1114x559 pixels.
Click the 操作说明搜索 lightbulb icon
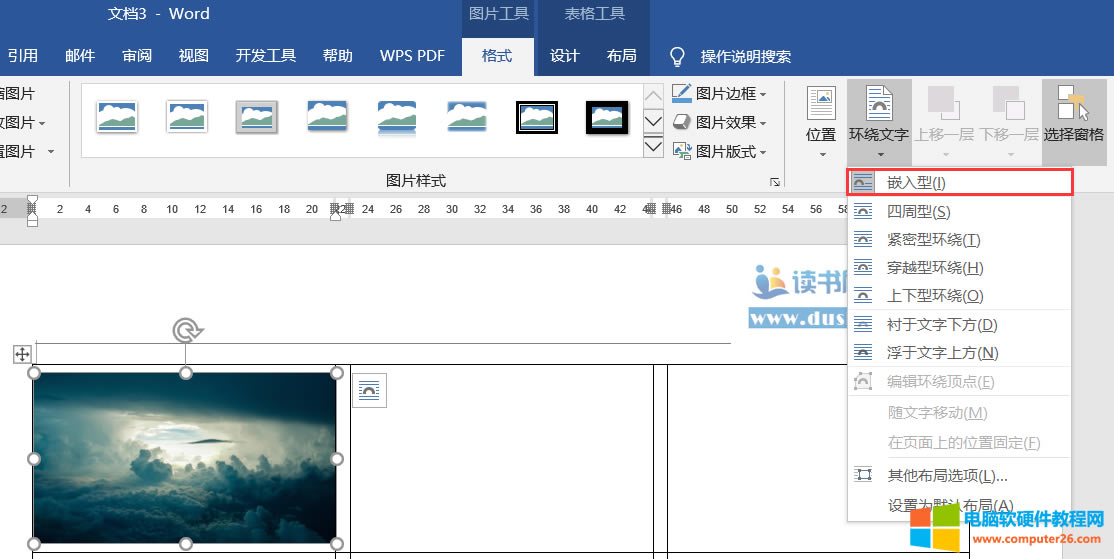pyautogui.click(x=677, y=56)
